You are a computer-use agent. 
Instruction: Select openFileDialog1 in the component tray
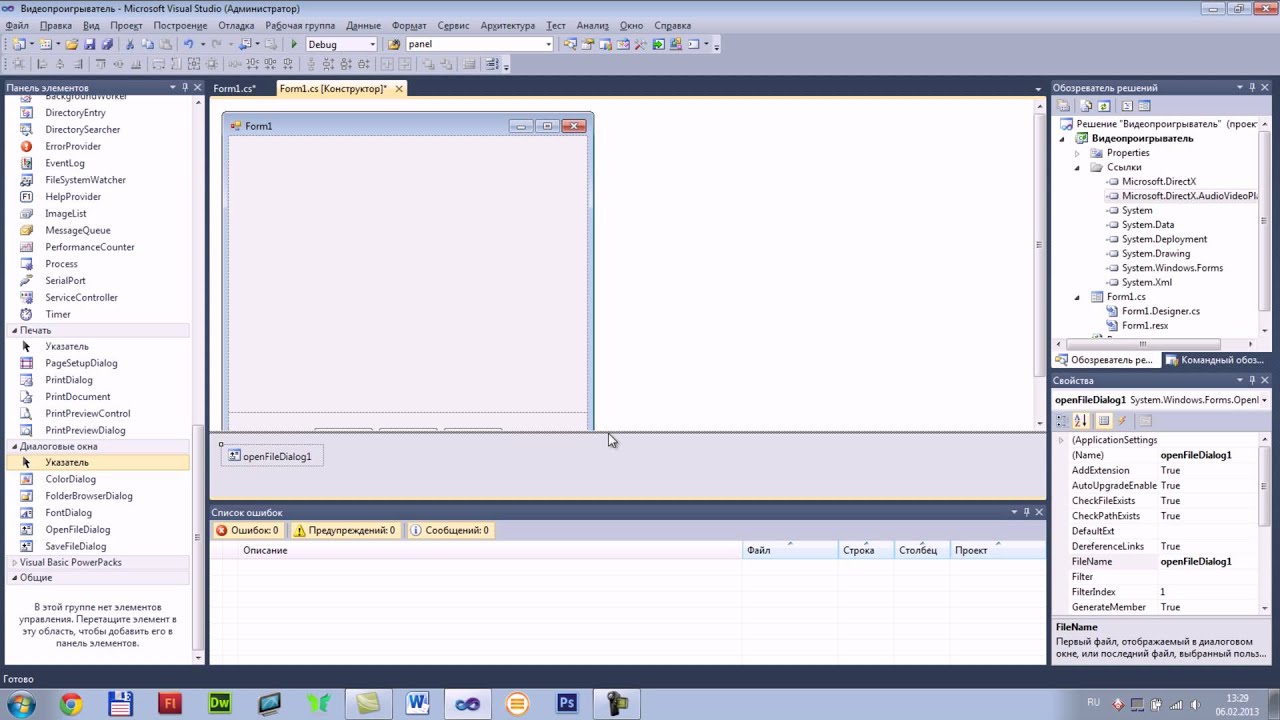pyautogui.click(x=271, y=456)
